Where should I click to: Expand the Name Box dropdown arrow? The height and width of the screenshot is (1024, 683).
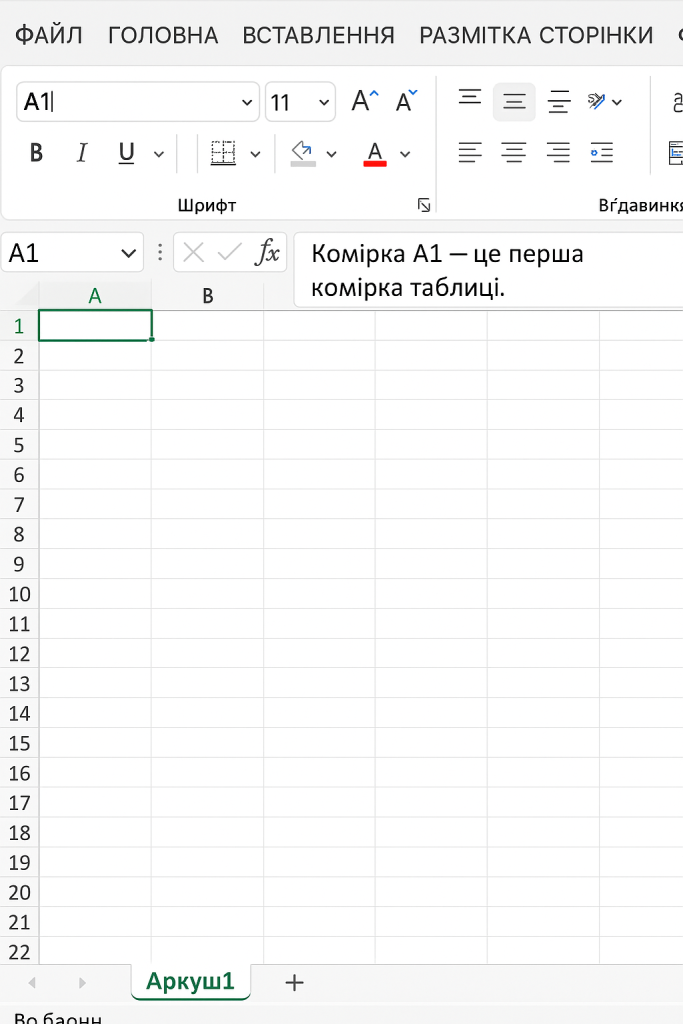tap(129, 253)
